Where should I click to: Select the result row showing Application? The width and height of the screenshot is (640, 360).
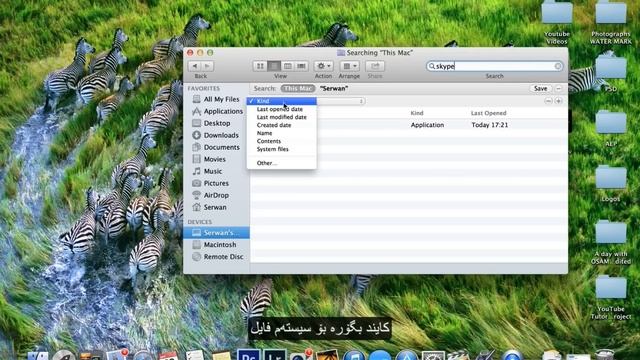[x=409, y=125]
